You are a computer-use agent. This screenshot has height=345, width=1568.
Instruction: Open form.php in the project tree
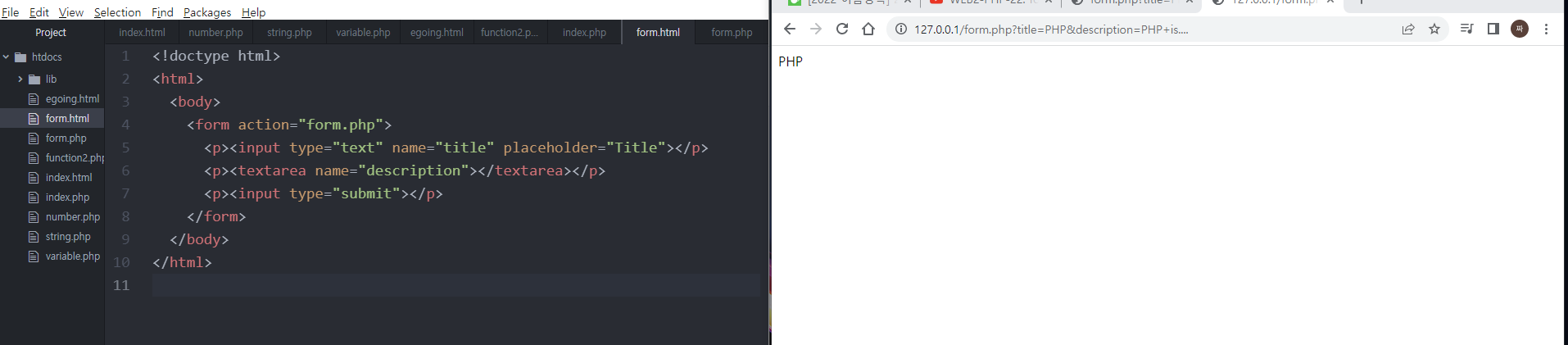click(x=66, y=138)
